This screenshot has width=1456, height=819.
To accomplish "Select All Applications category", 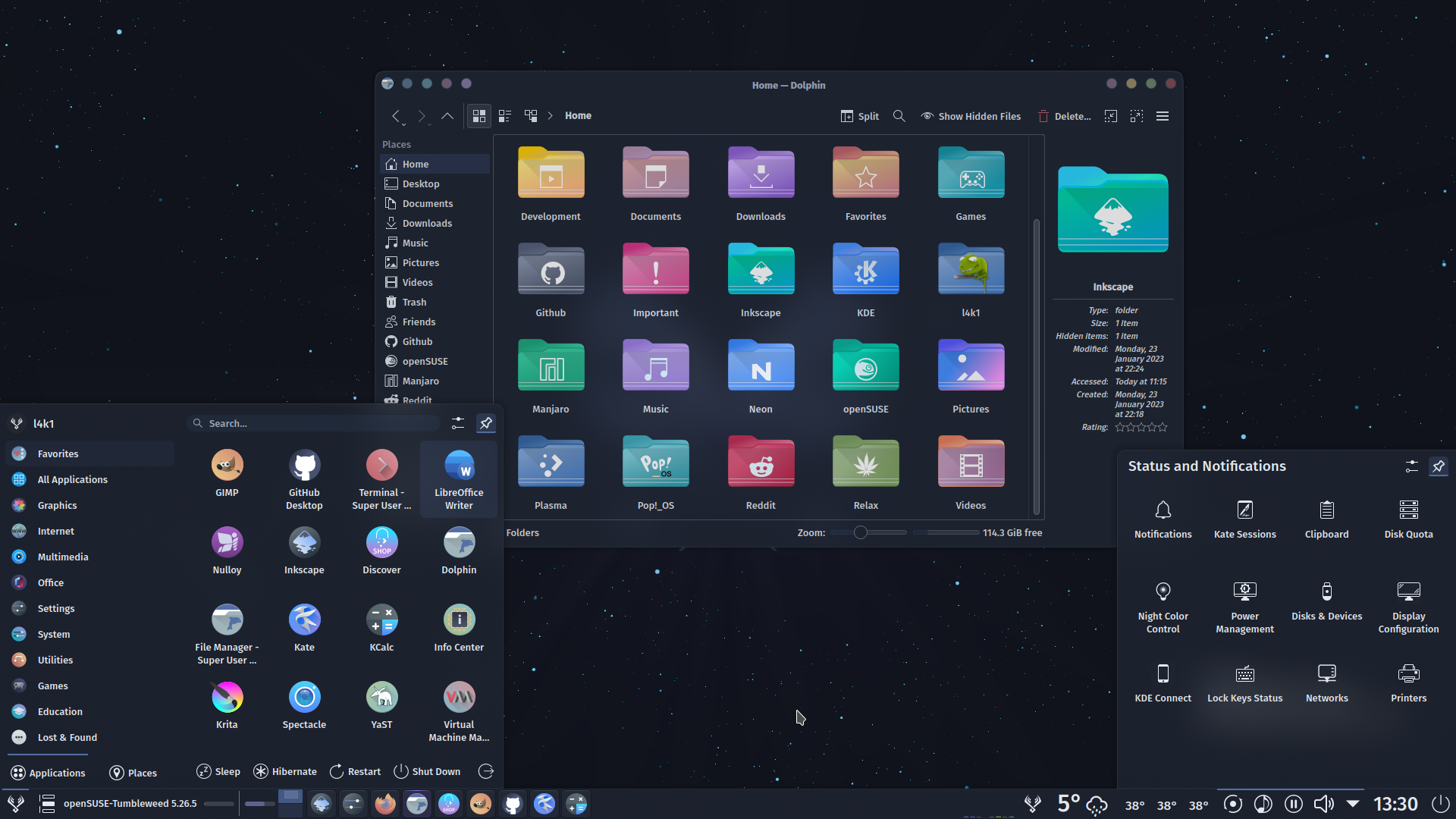I will (x=89, y=479).
